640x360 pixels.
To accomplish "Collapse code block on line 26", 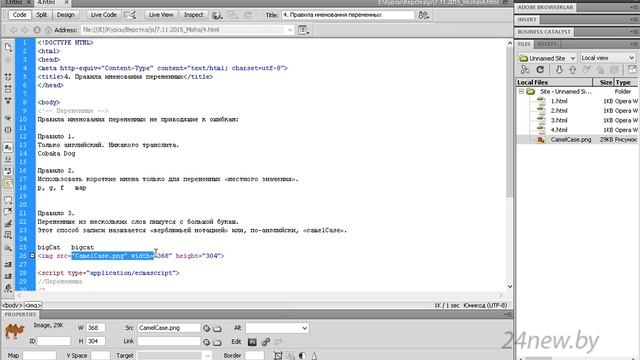I will coord(32,256).
